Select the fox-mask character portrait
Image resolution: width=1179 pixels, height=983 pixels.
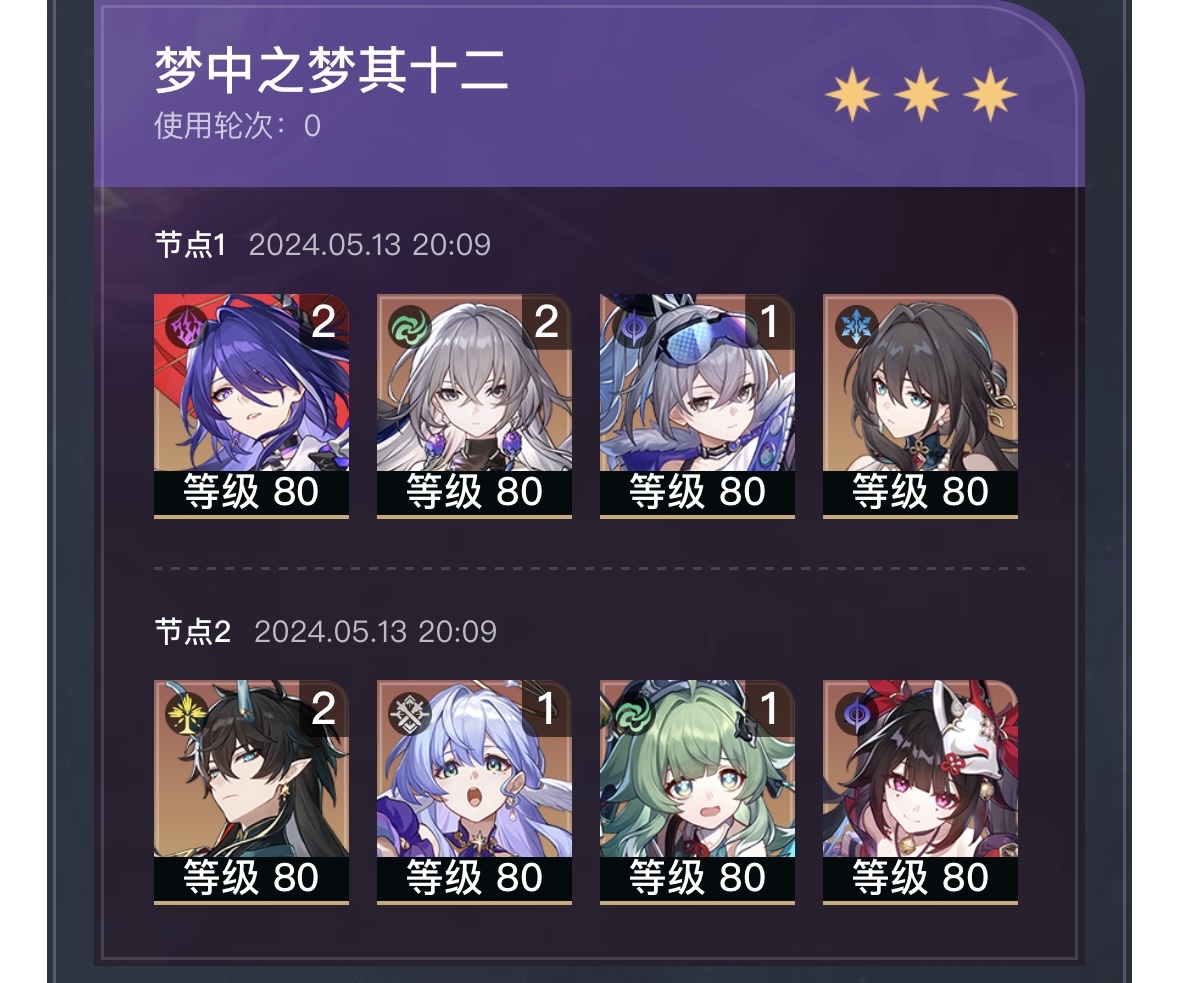pos(920,792)
